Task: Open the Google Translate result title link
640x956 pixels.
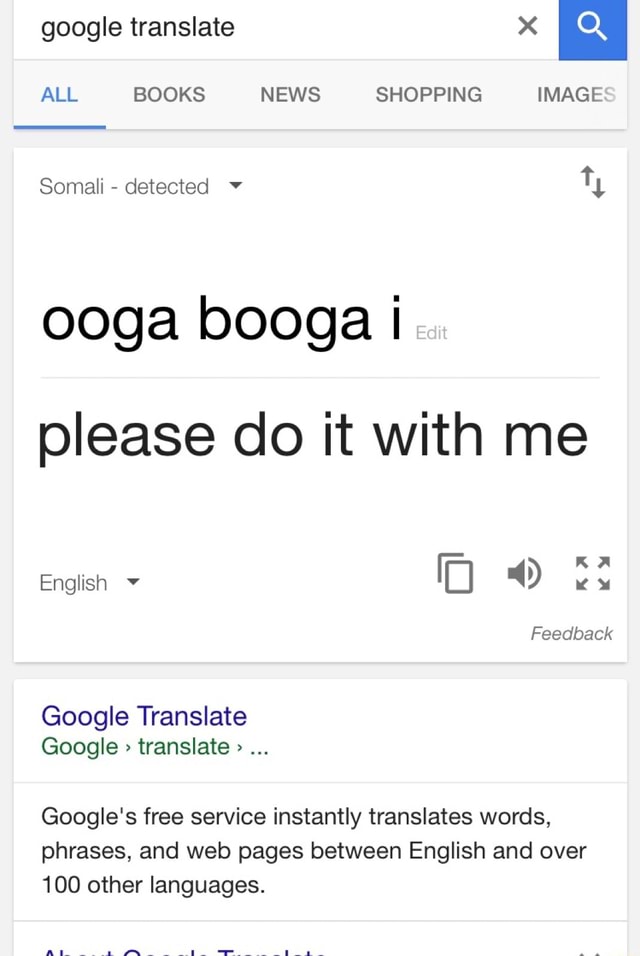Action: coord(144,716)
